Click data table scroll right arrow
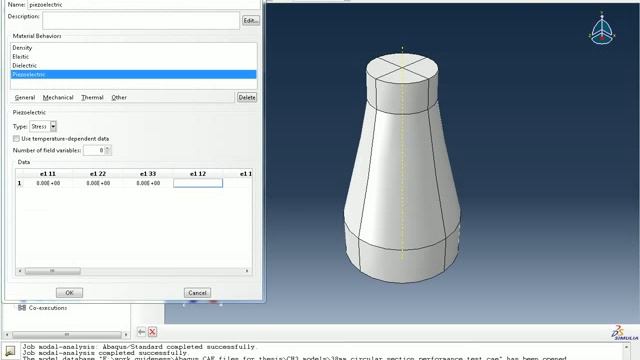This screenshot has height=360, width=640. [x=247, y=271]
